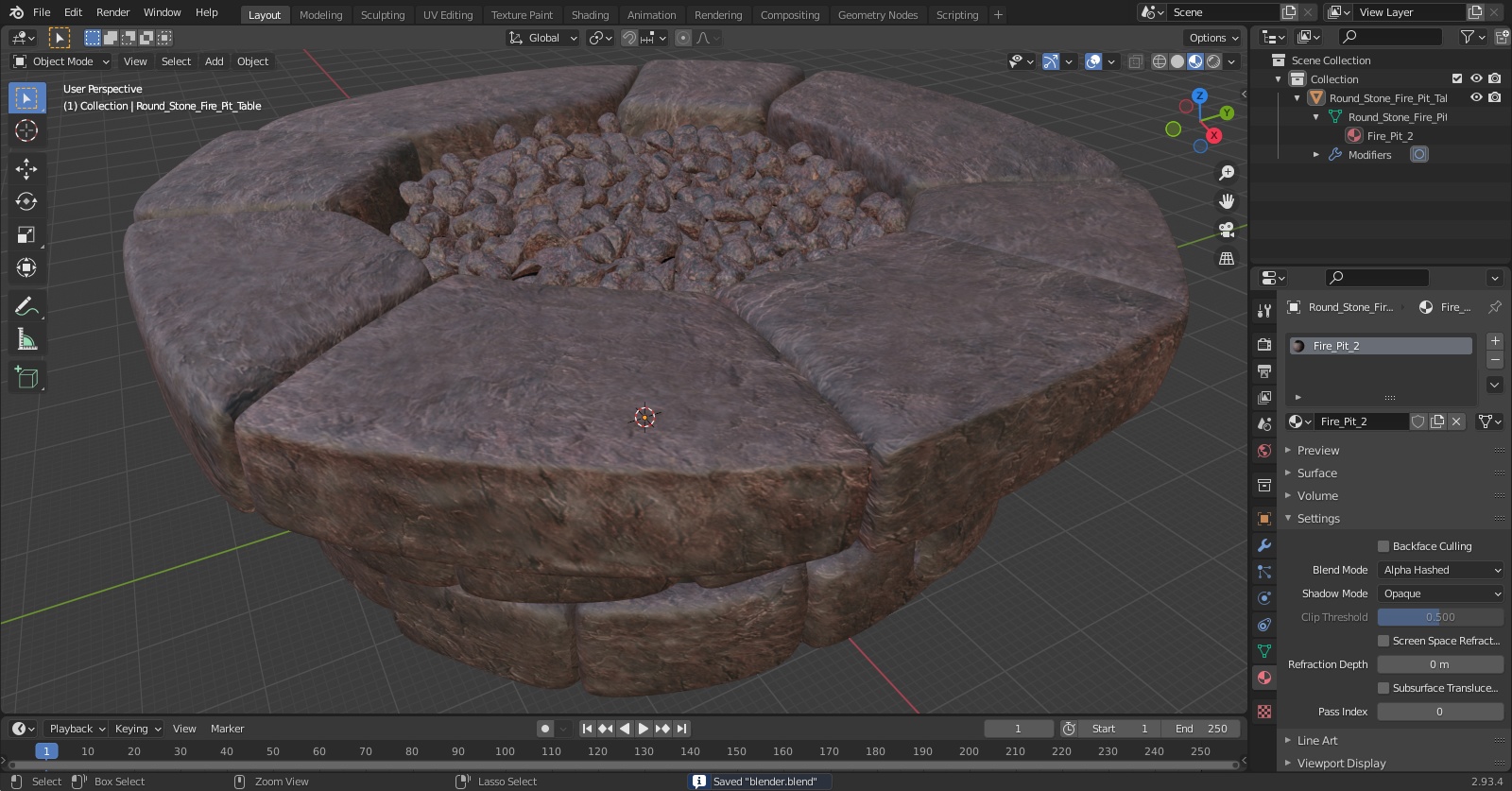Enable Subsurface Translucency checkbox

[1383, 688]
